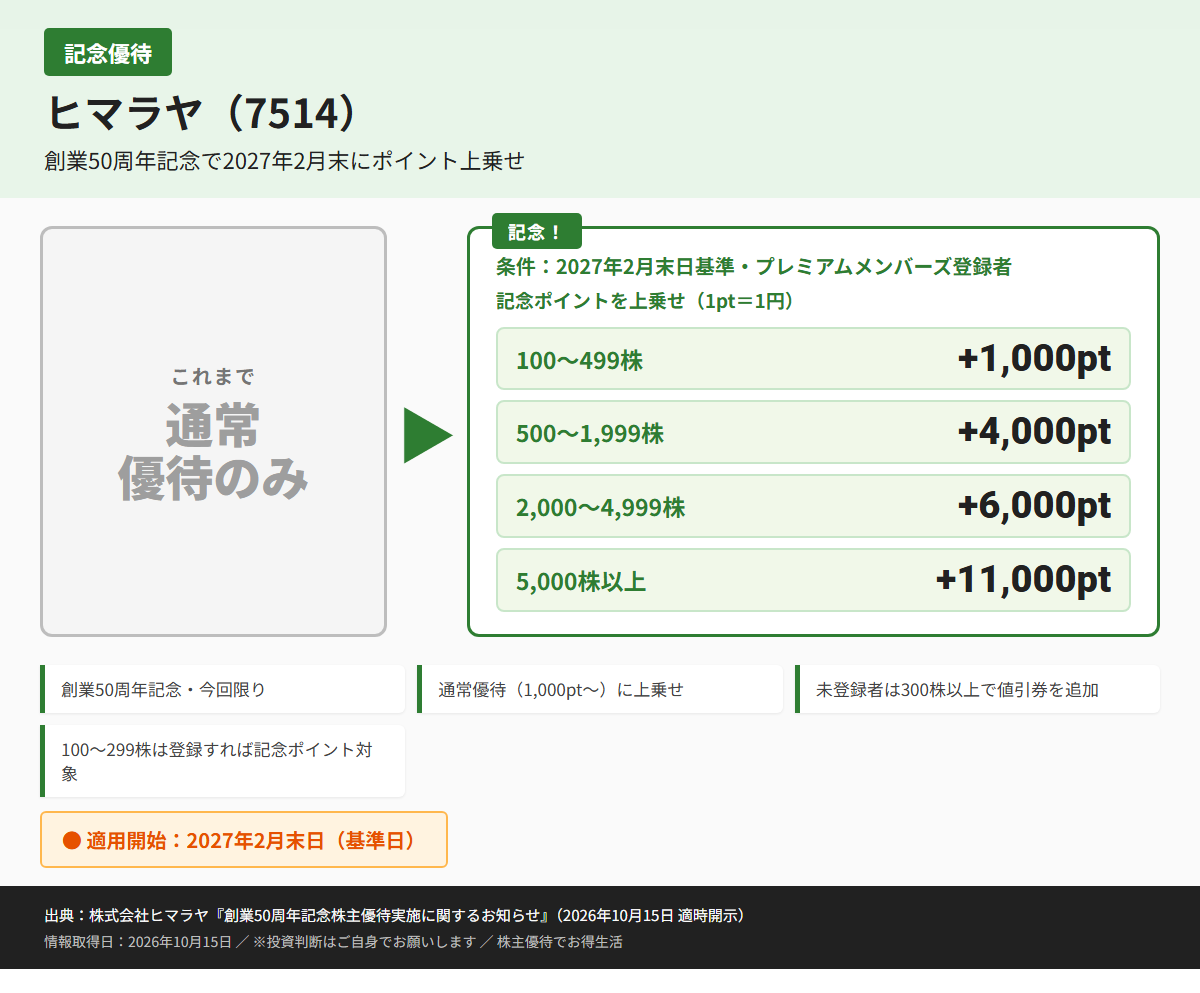Click the green right-pointing arrow icon
The width and height of the screenshot is (1200, 993).
tap(428, 435)
